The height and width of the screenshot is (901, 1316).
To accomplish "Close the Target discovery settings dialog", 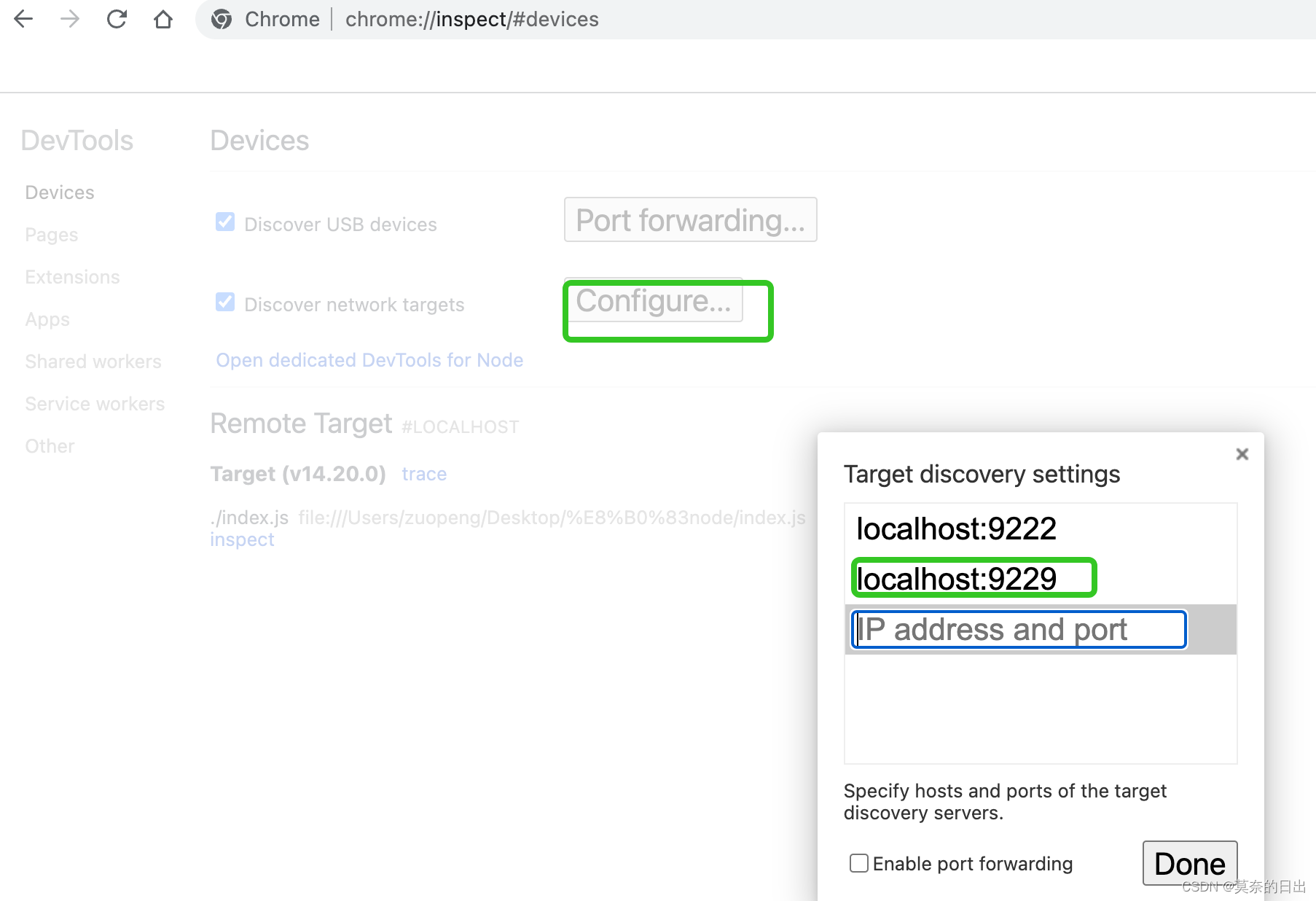I will pyautogui.click(x=1242, y=454).
